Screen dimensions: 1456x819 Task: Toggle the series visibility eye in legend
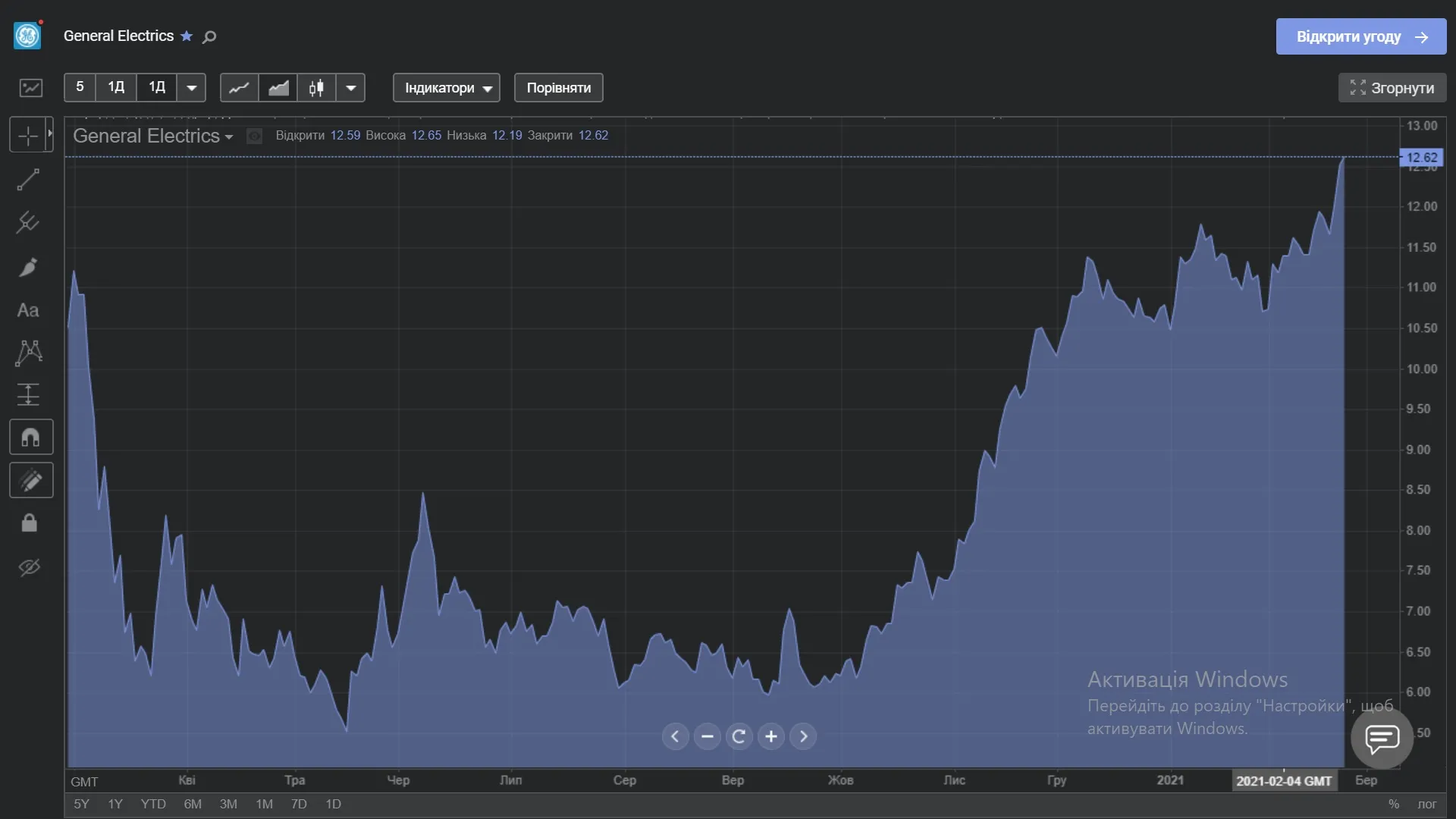pos(255,136)
